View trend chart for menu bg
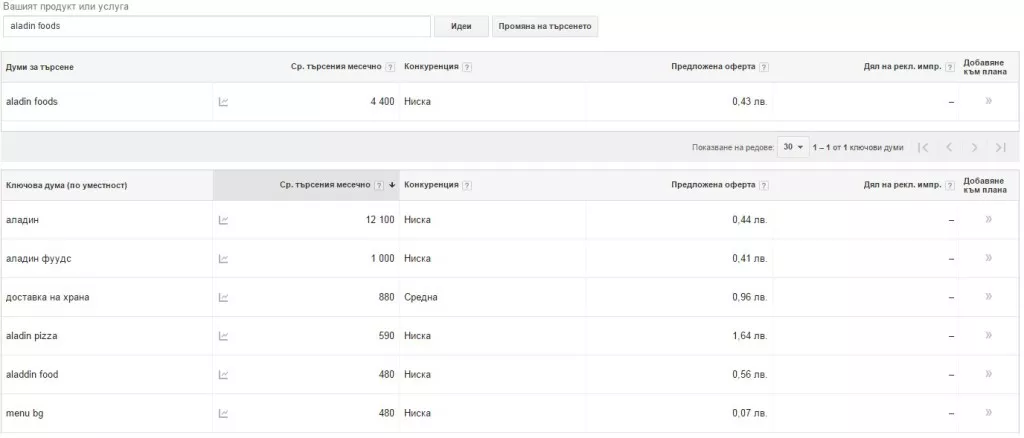The height and width of the screenshot is (438, 1024). point(223,413)
